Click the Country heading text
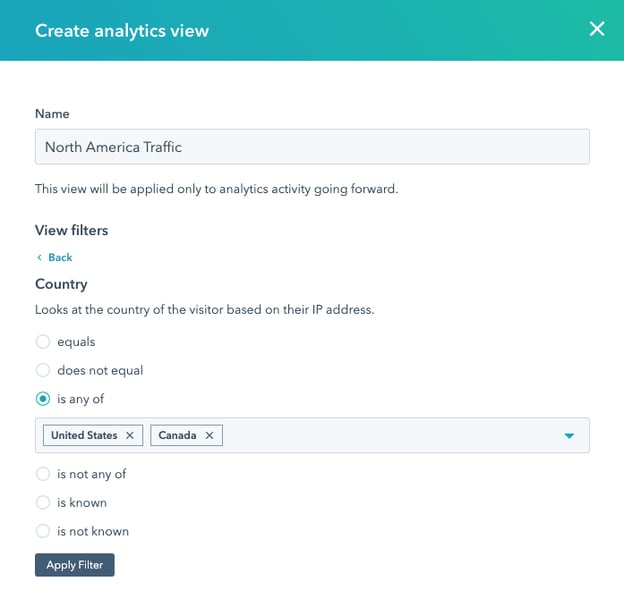Screen dimensions: 624x590 pyautogui.click(x=61, y=284)
